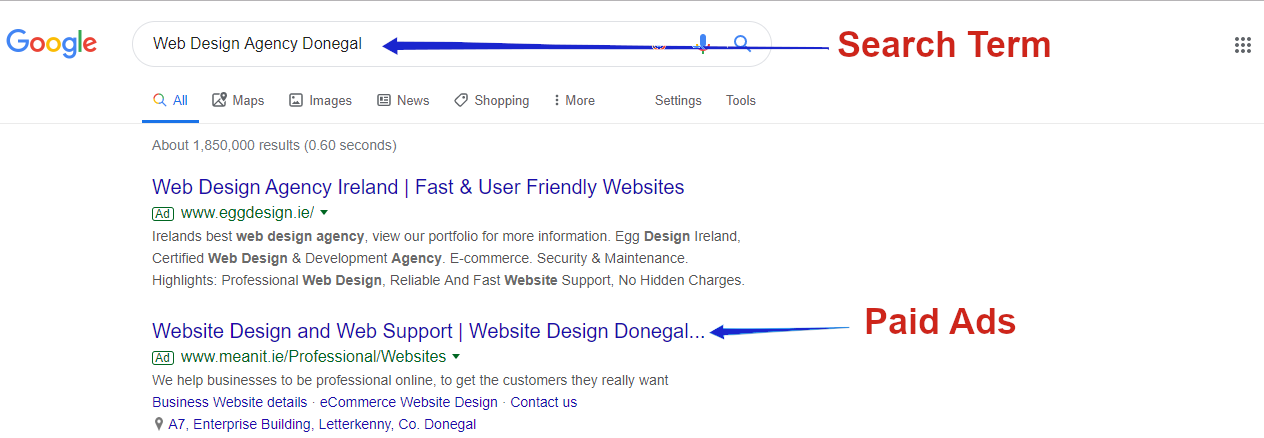Click the Maps tab pin icon
Viewport: 1264px width, 438px height.
tap(220, 100)
